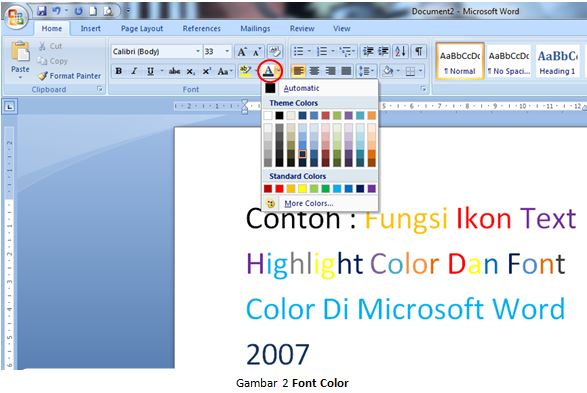
Task: Click the Paste clipboard icon
Action: (x=20, y=52)
